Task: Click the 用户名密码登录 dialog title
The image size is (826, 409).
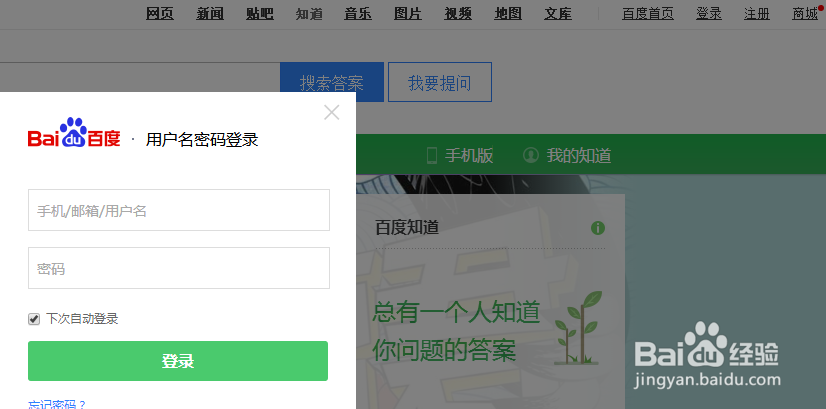Action: [202, 140]
